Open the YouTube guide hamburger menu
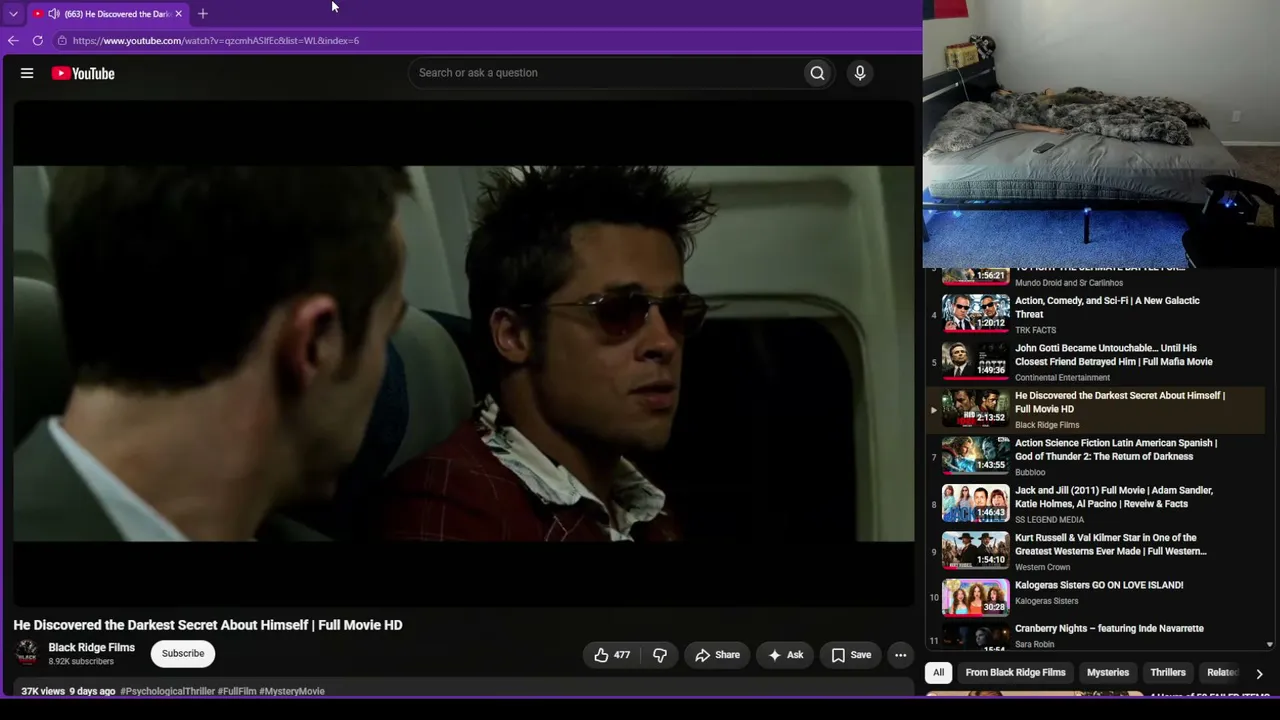 (x=27, y=73)
